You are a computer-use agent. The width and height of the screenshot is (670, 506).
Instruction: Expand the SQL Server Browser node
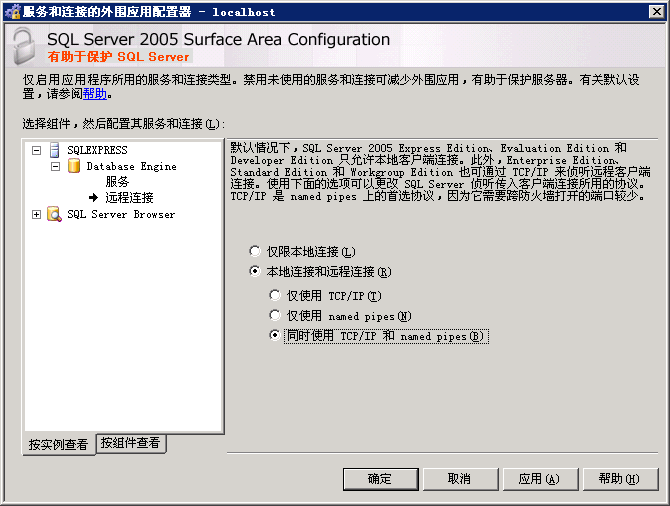pyautogui.click(x=37, y=215)
